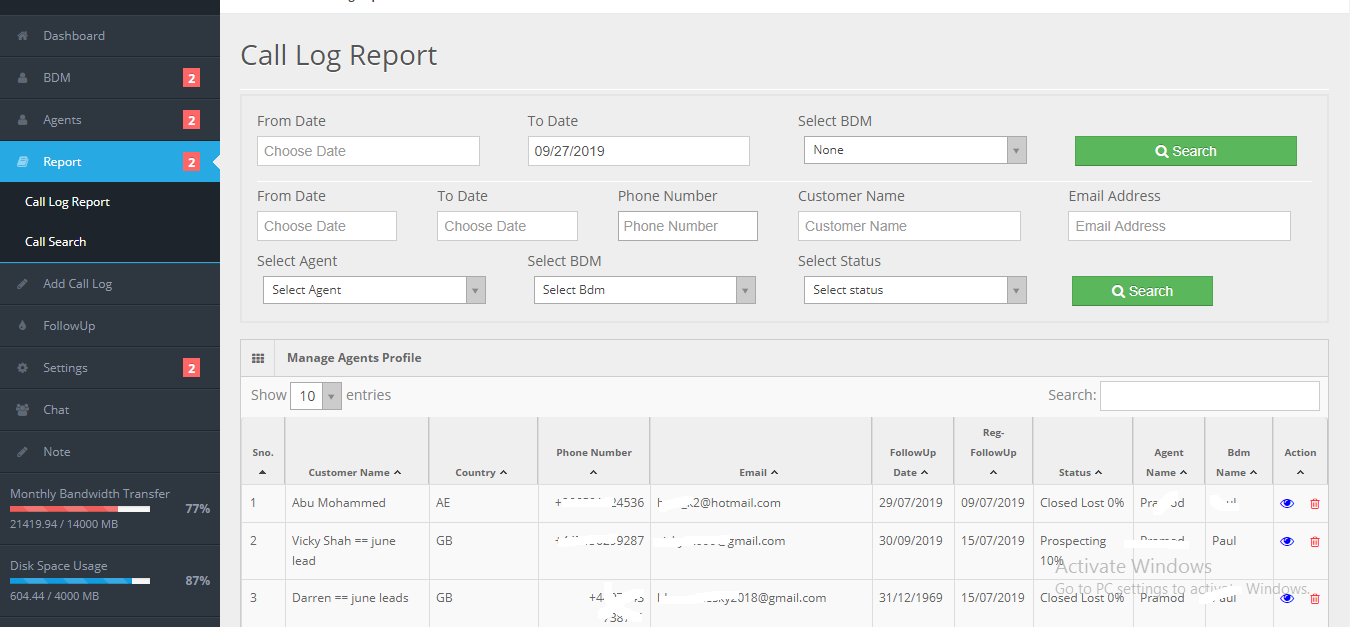Screen dimensions: 1350x627
Task: Expand the Select BDM None dropdown
Action: pyautogui.click(x=915, y=150)
